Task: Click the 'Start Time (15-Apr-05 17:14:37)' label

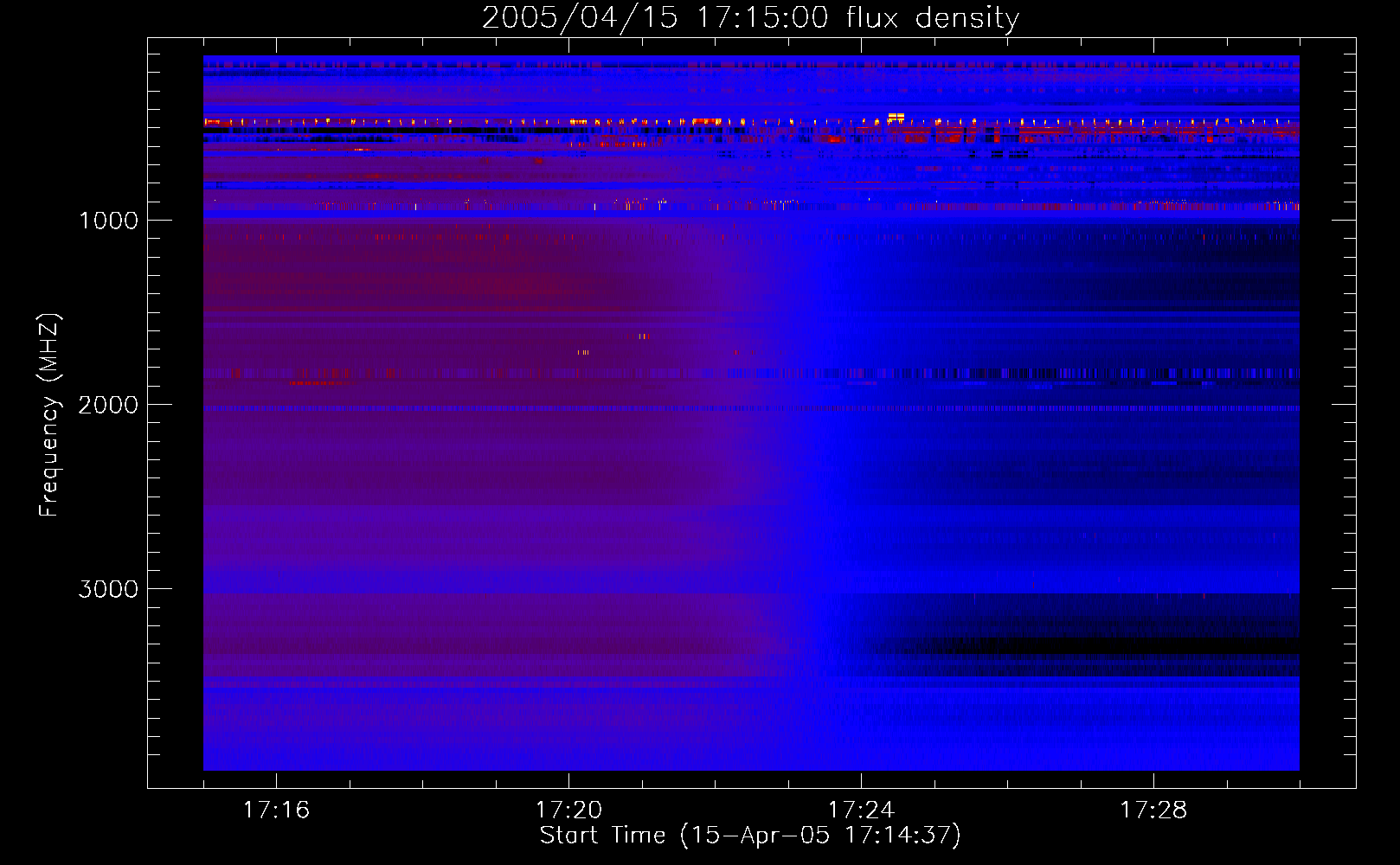Action: click(x=750, y=836)
